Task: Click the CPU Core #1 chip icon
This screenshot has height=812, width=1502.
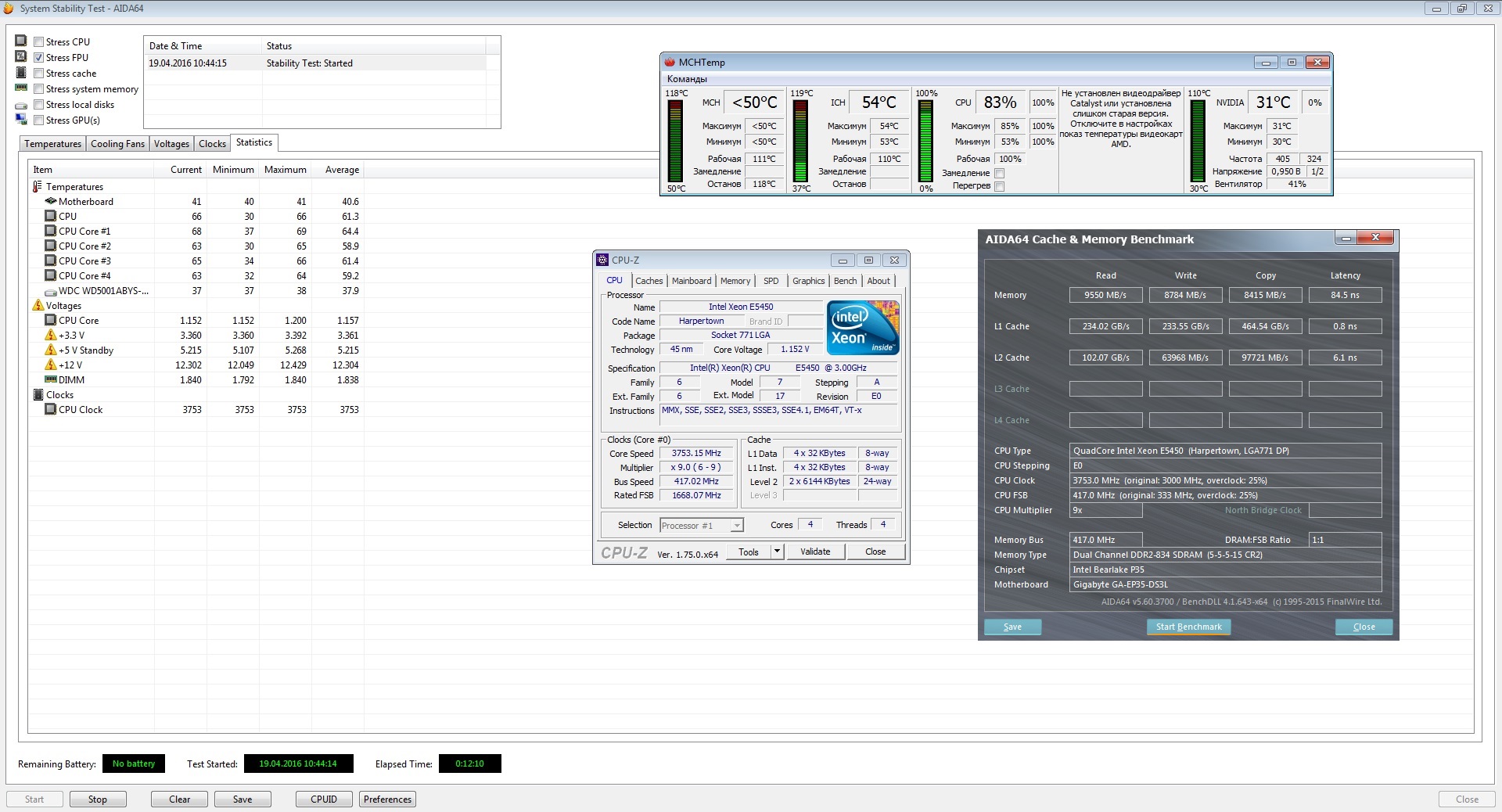Action: (x=51, y=231)
